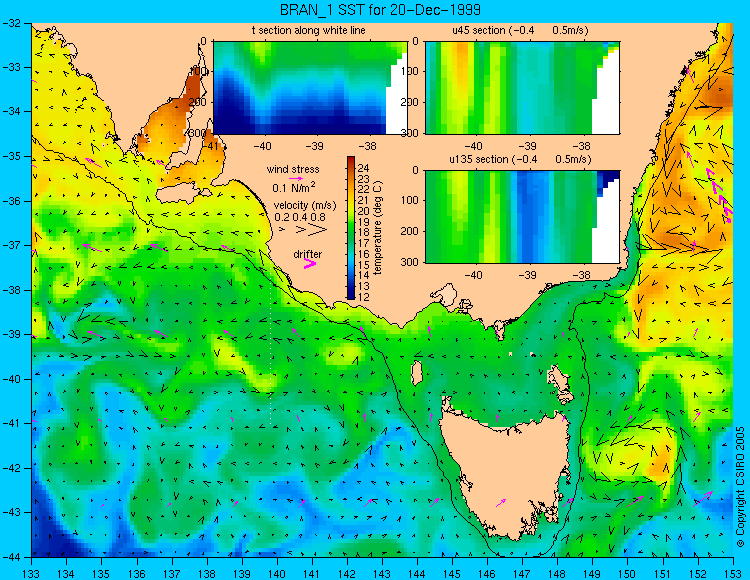Click colorbar tick label 21
The width and height of the screenshot is (750, 580).
364,200
